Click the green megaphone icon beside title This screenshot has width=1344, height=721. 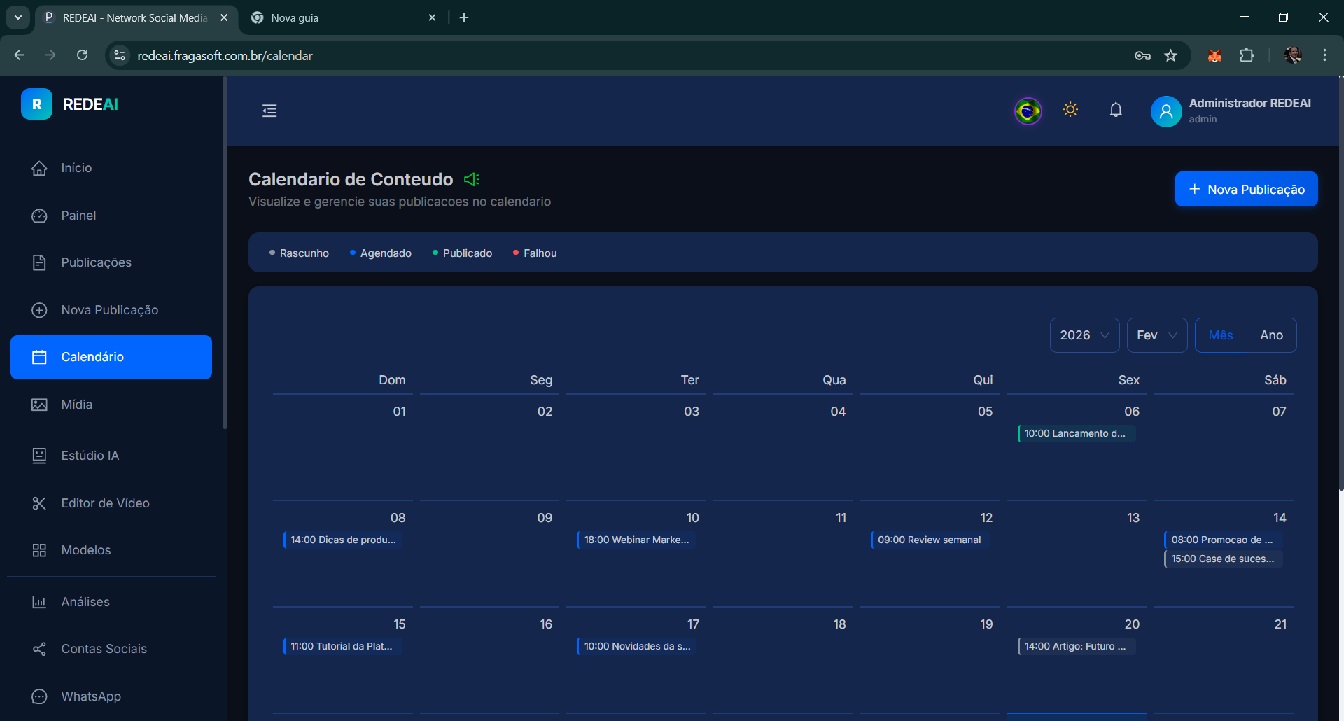tap(472, 179)
